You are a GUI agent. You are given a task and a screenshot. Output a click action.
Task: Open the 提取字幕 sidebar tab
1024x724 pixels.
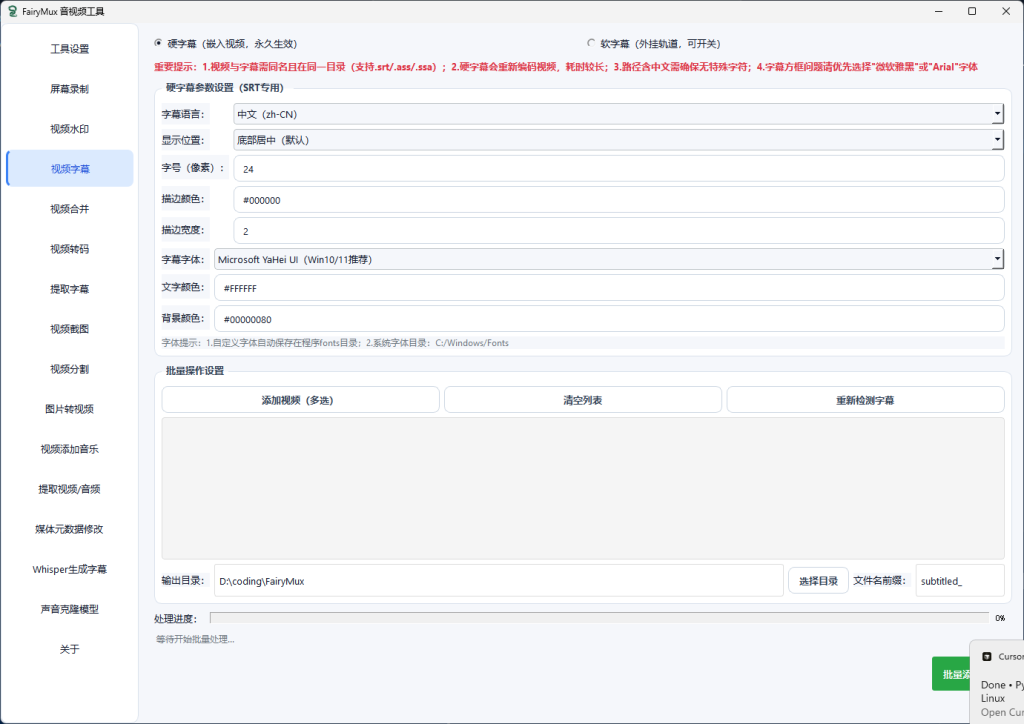(70, 289)
